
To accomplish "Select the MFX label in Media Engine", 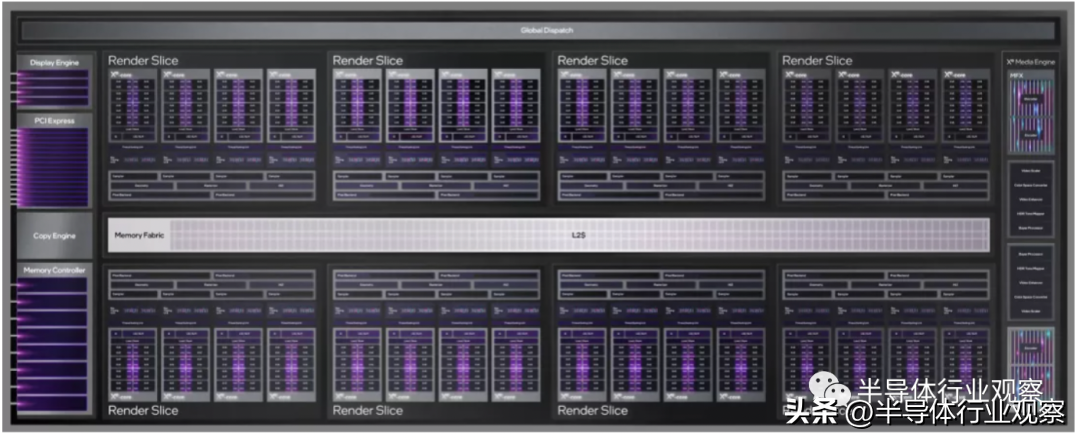I will 1017,74.
